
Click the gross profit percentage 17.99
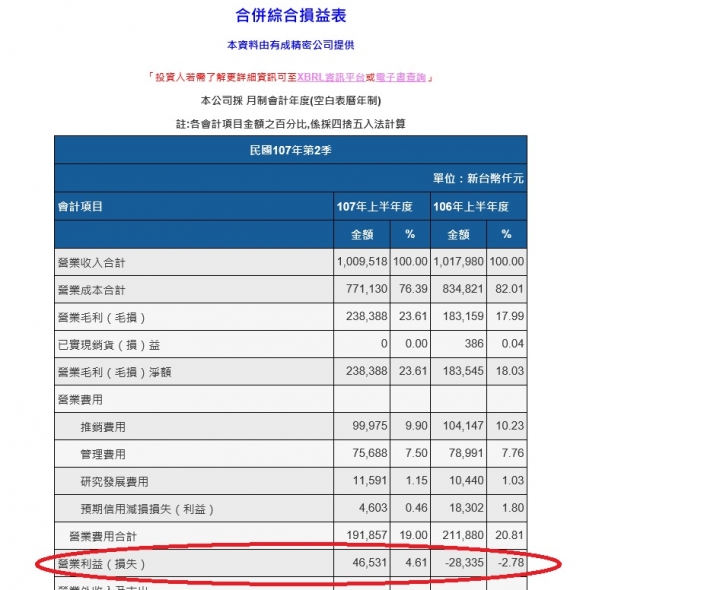tap(510, 316)
